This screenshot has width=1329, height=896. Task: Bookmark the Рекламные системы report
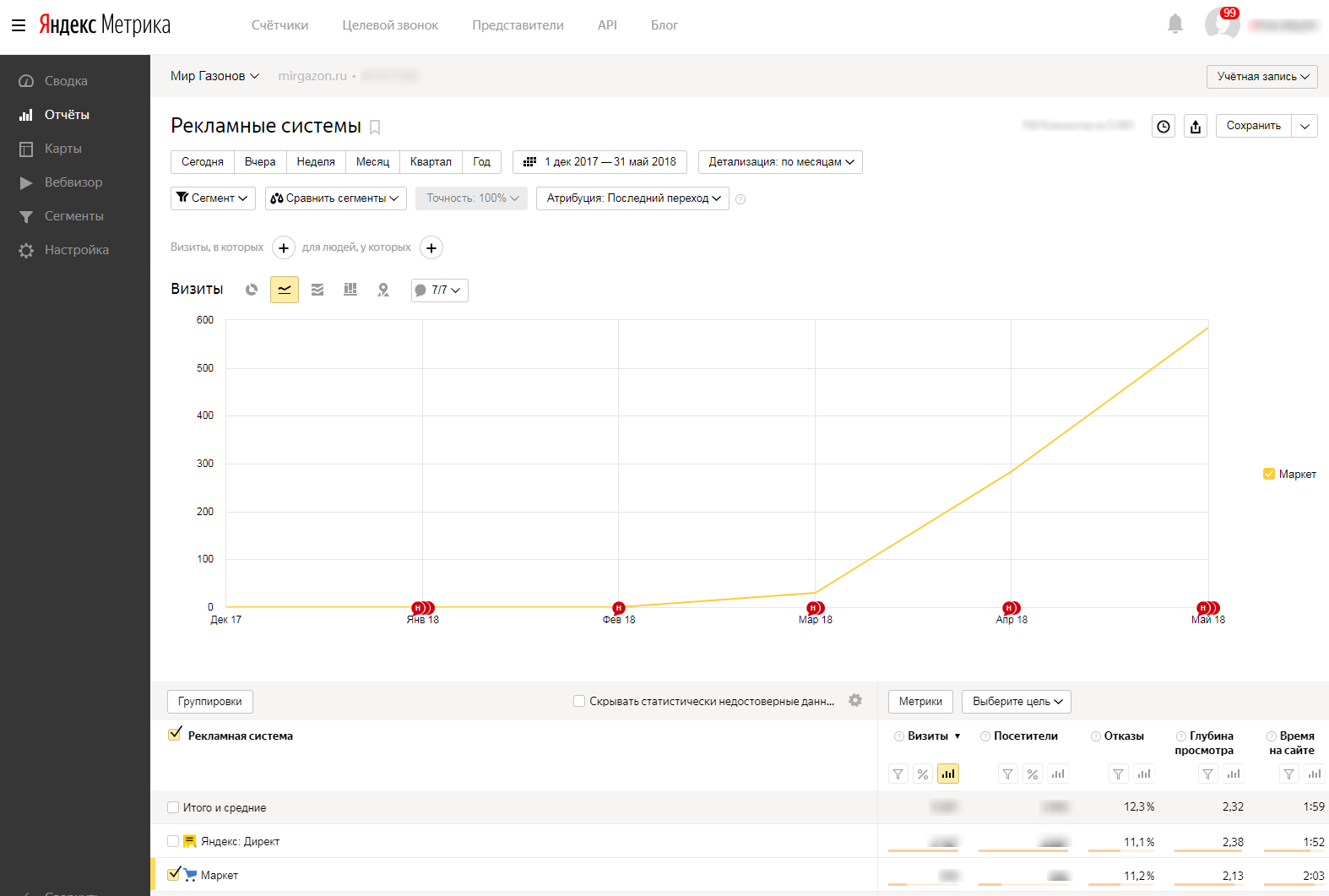pos(375,128)
